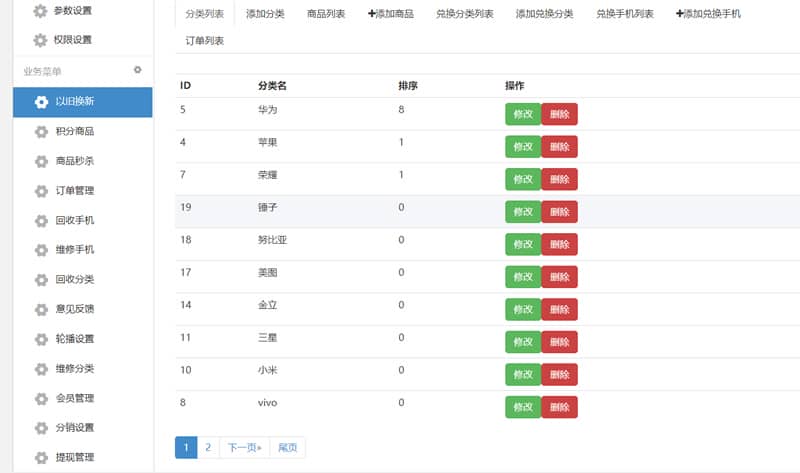Switch to the 商品列表 tab
The width and height of the screenshot is (800, 473).
click(326, 14)
